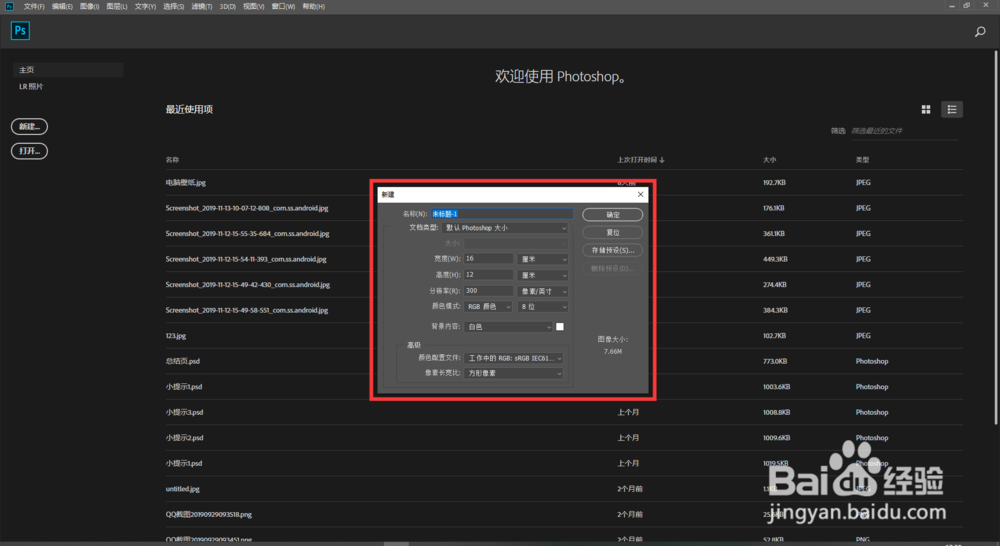This screenshot has width=1000, height=546.
Task: Click the 分辨率(R) input field
Action: coord(488,290)
